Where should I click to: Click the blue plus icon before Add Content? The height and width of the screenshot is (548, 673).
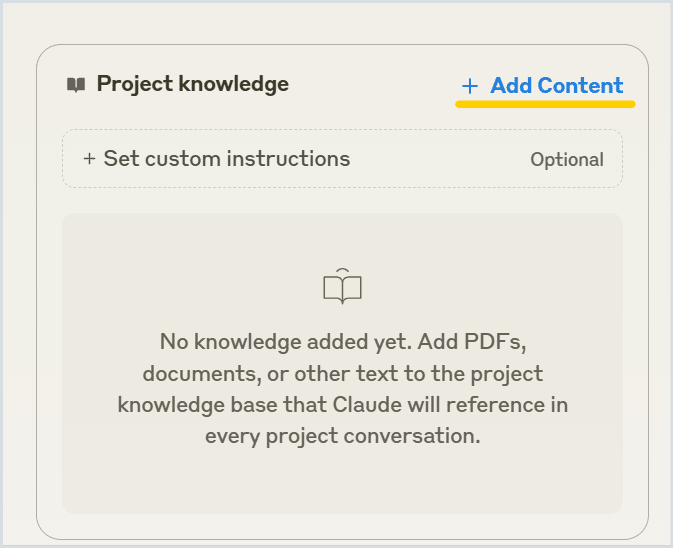pos(470,86)
